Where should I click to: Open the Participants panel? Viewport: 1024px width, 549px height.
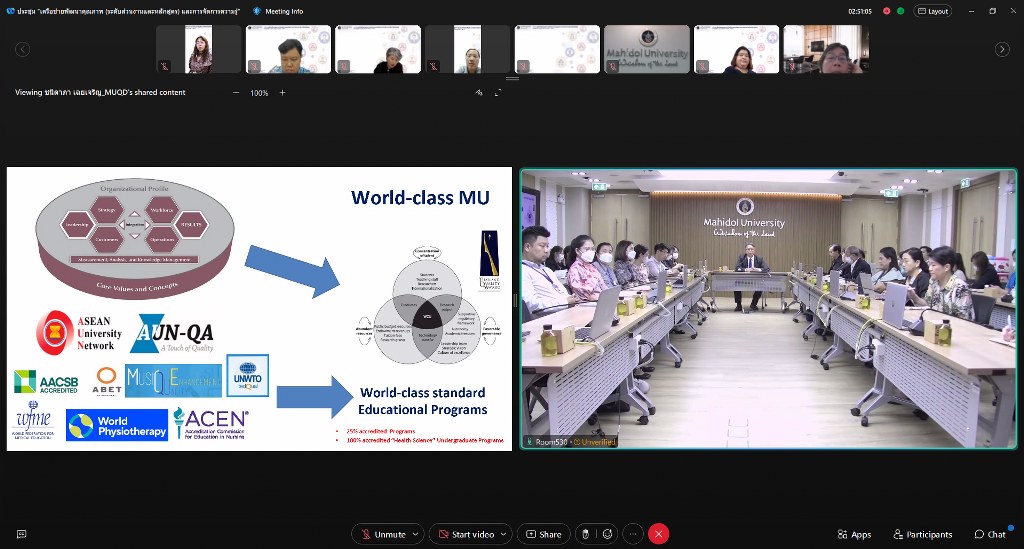click(923, 534)
